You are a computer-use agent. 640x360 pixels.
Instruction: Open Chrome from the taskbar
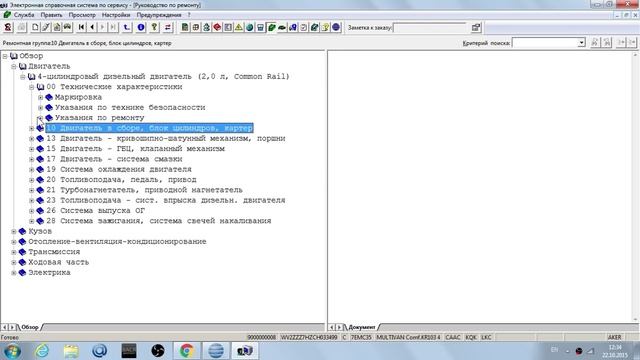click(x=187, y=350)
